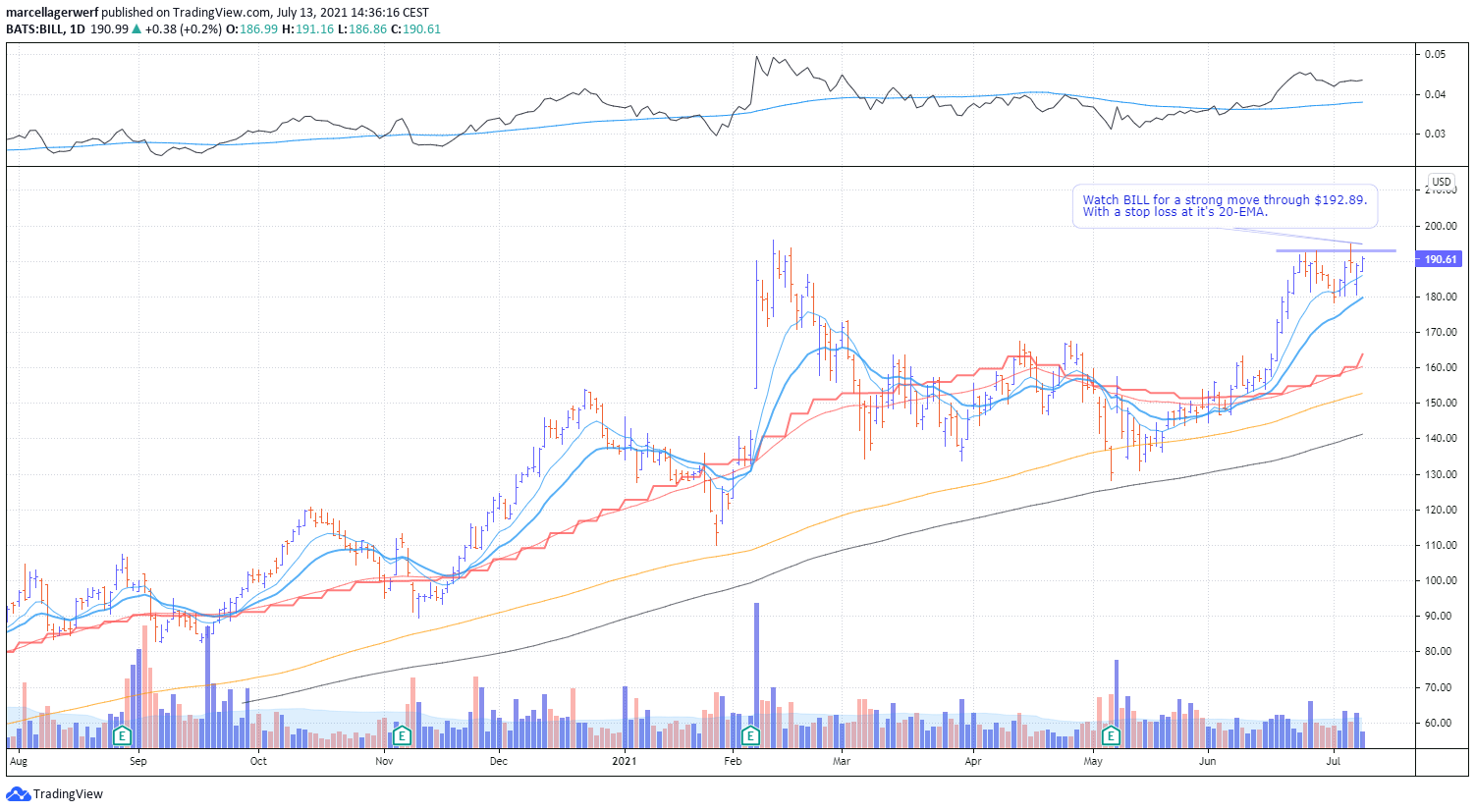This screenshot has width=1475, height=812.
Task: Click the Sep label on time axis
Action: point(137,761)
